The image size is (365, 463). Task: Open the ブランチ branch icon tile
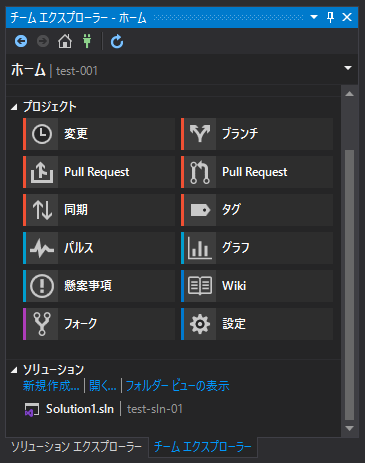[257, 134]
